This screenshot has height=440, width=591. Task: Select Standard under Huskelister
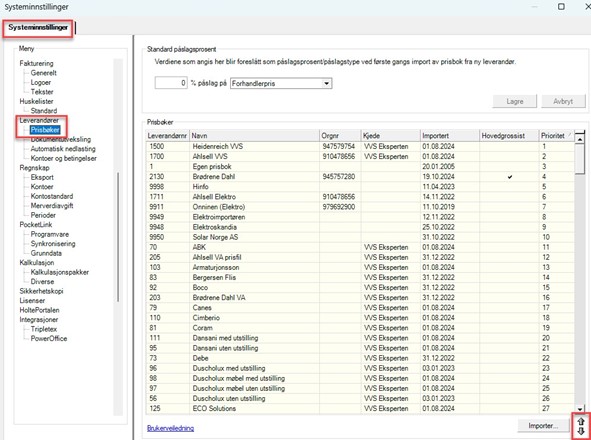44,110
